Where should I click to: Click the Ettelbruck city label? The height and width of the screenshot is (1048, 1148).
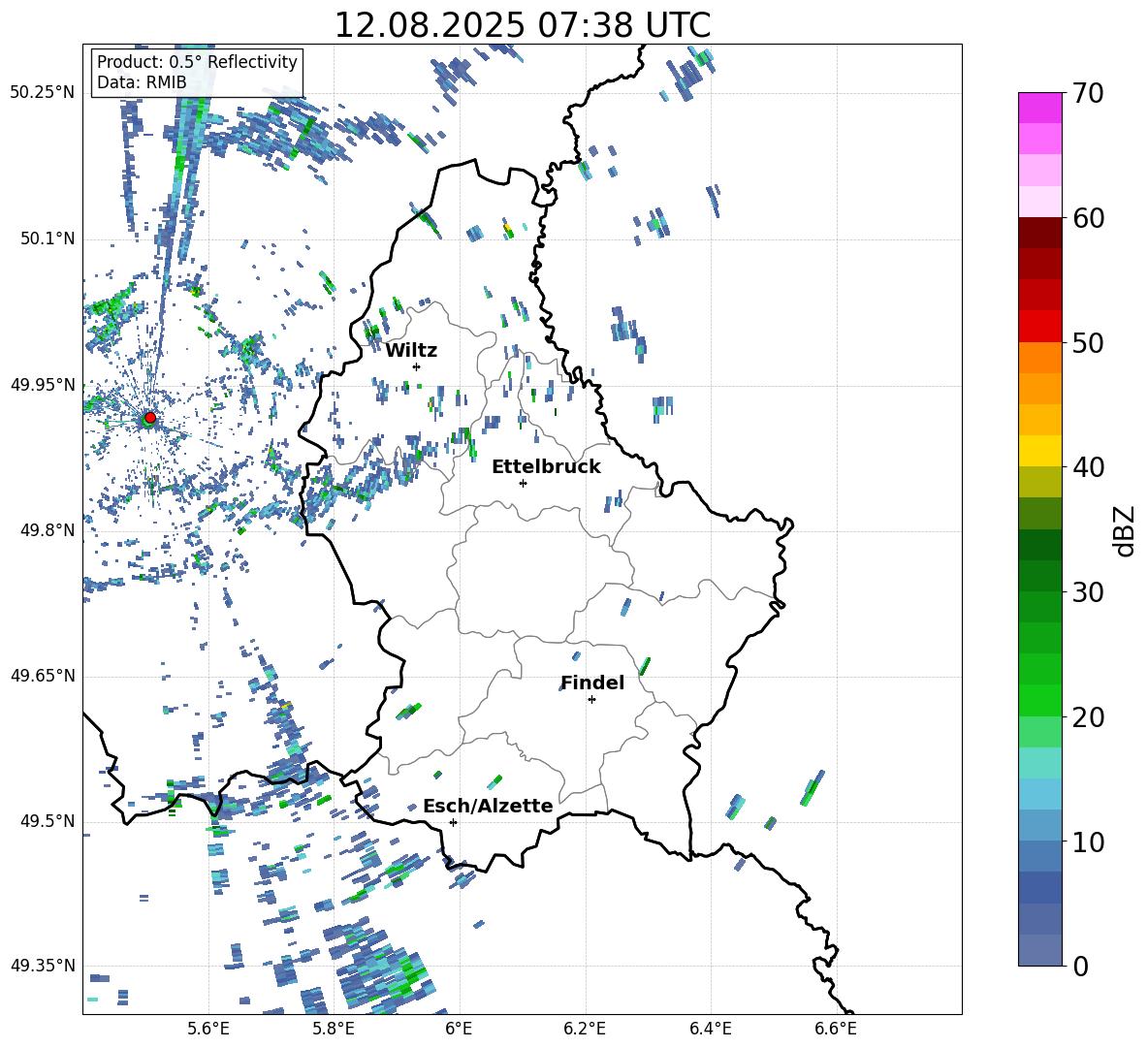point(546,467)
